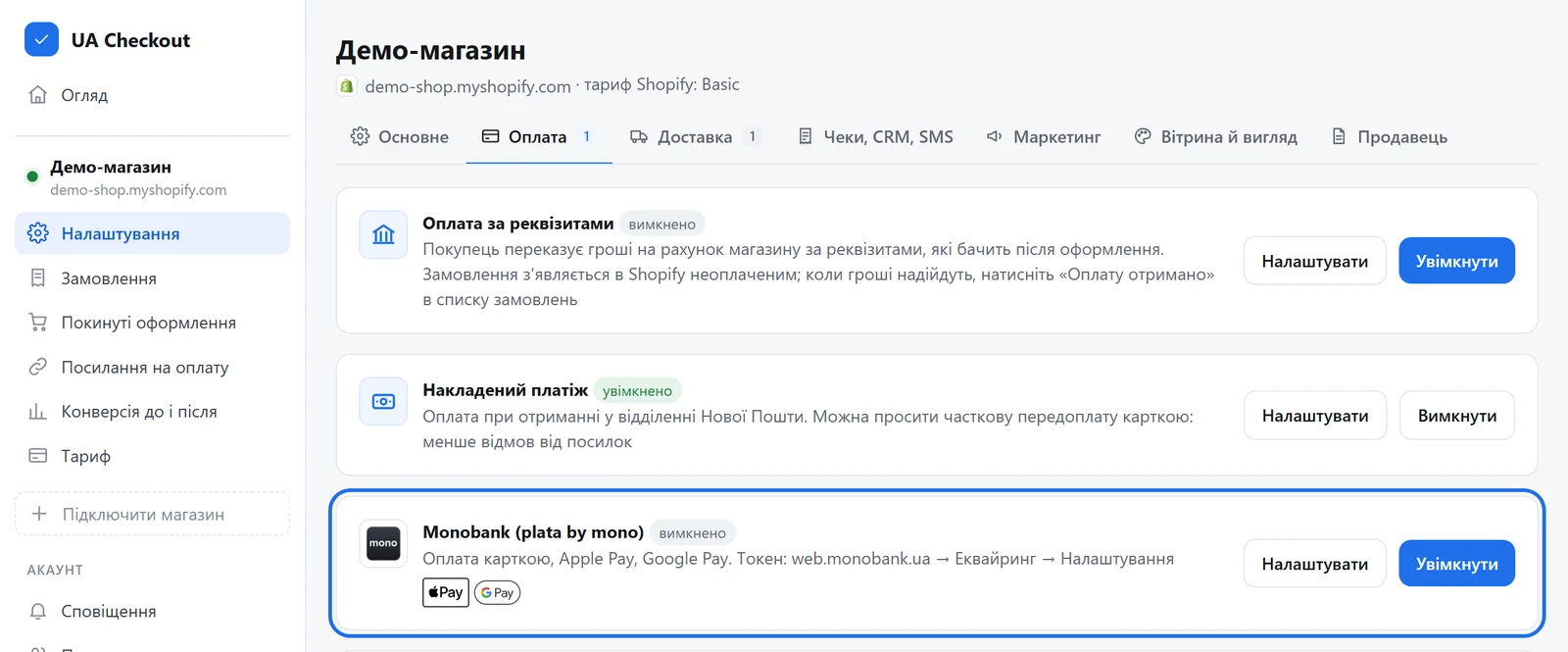
Task: Open Огляд overview in sidebar
Action: (152, 95)
